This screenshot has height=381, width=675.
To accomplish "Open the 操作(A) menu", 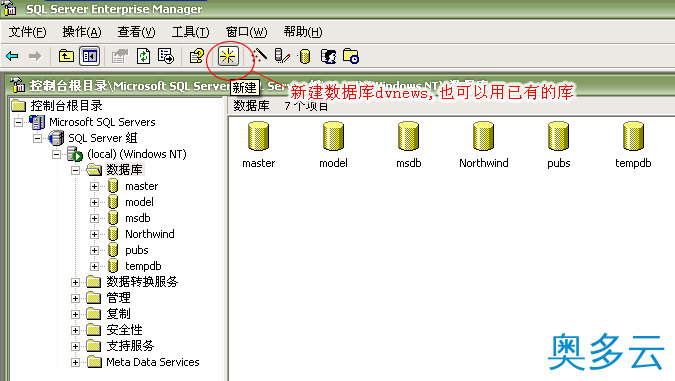I will tap(82, 32).
